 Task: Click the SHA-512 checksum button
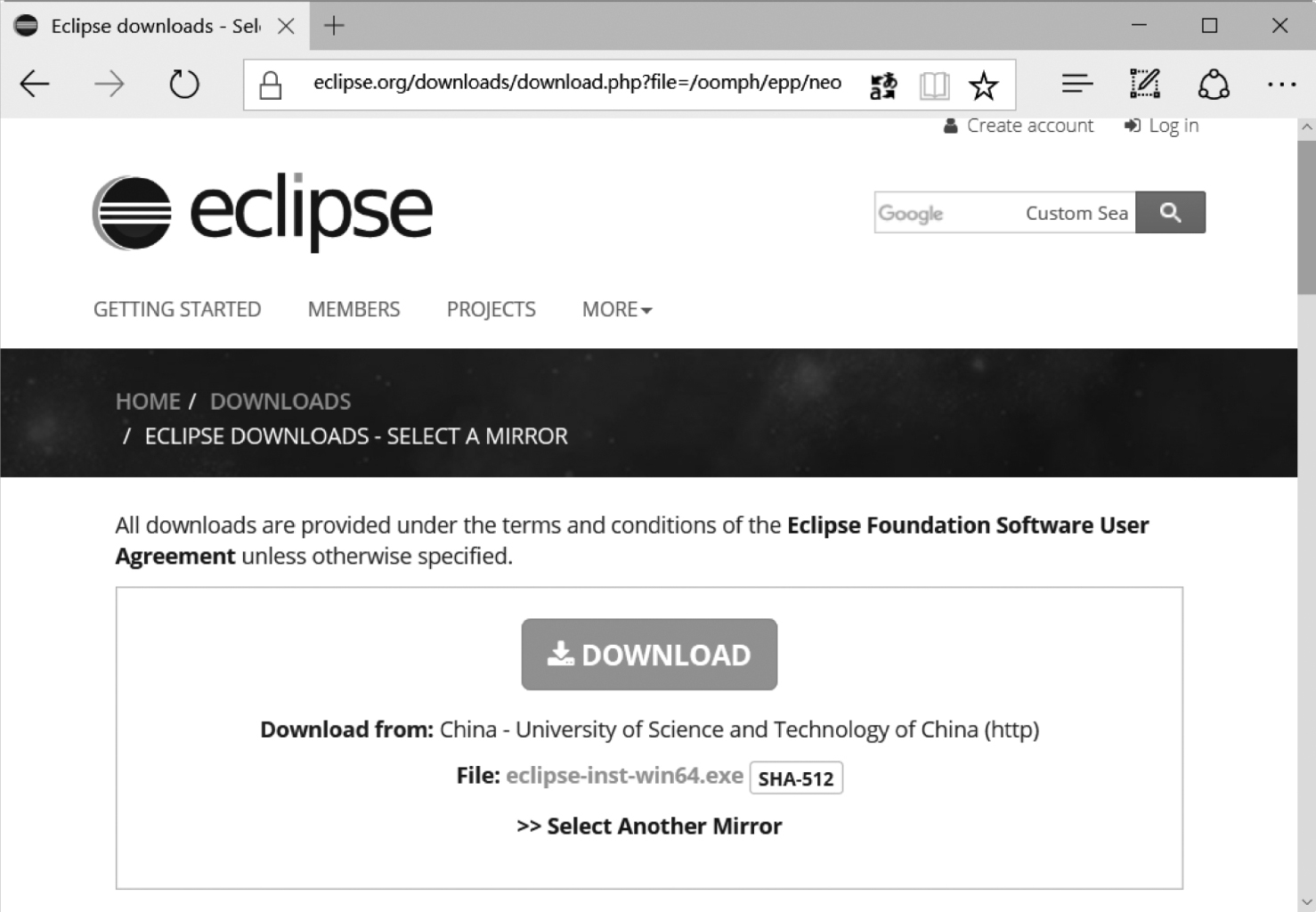(x=796, y=778)
